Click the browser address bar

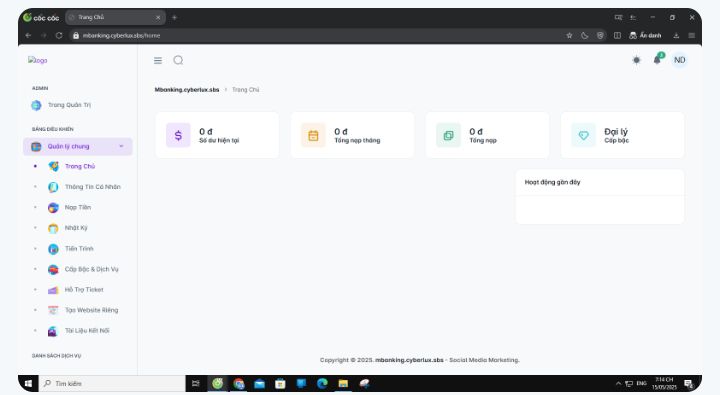(x=317, y=35)
